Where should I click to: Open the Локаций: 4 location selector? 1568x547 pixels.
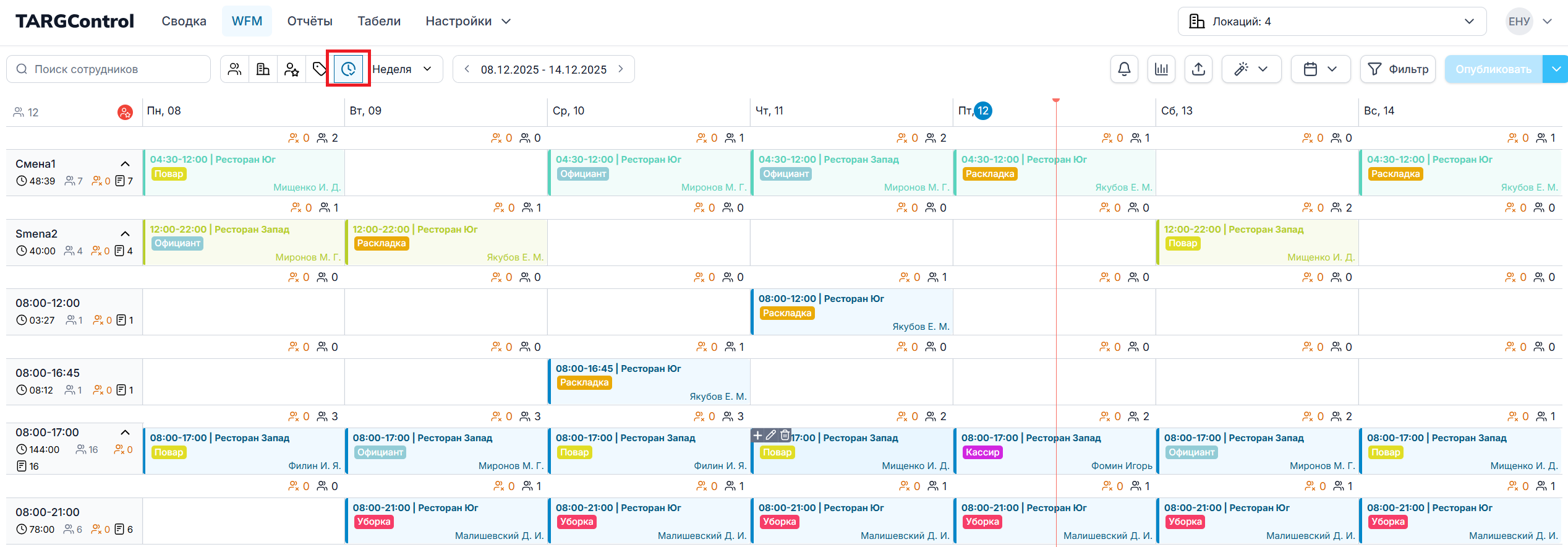coord(1331,22)
